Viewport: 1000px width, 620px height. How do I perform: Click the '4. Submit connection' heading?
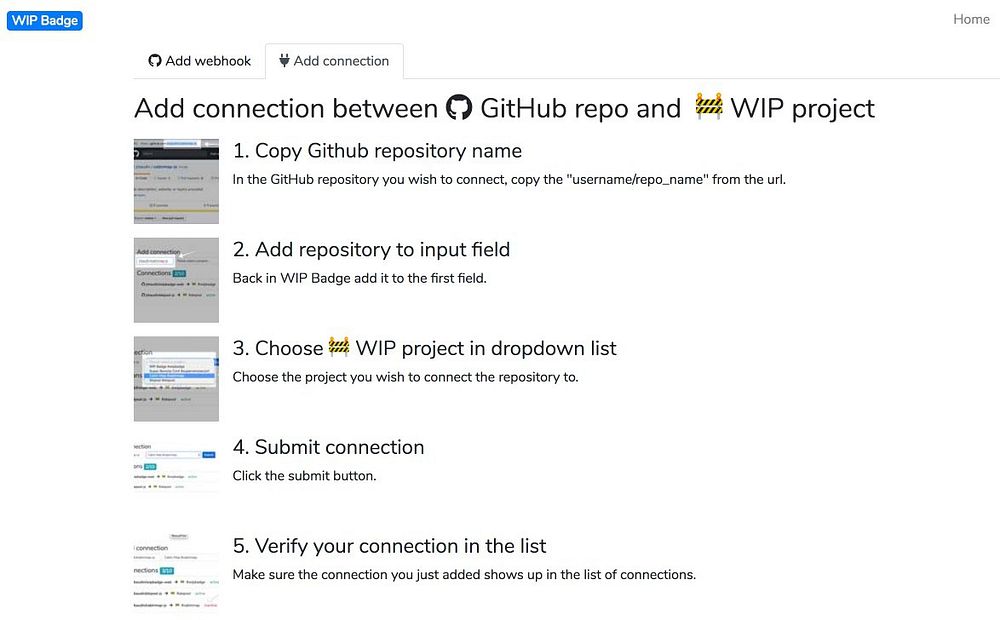click(328, 447)
